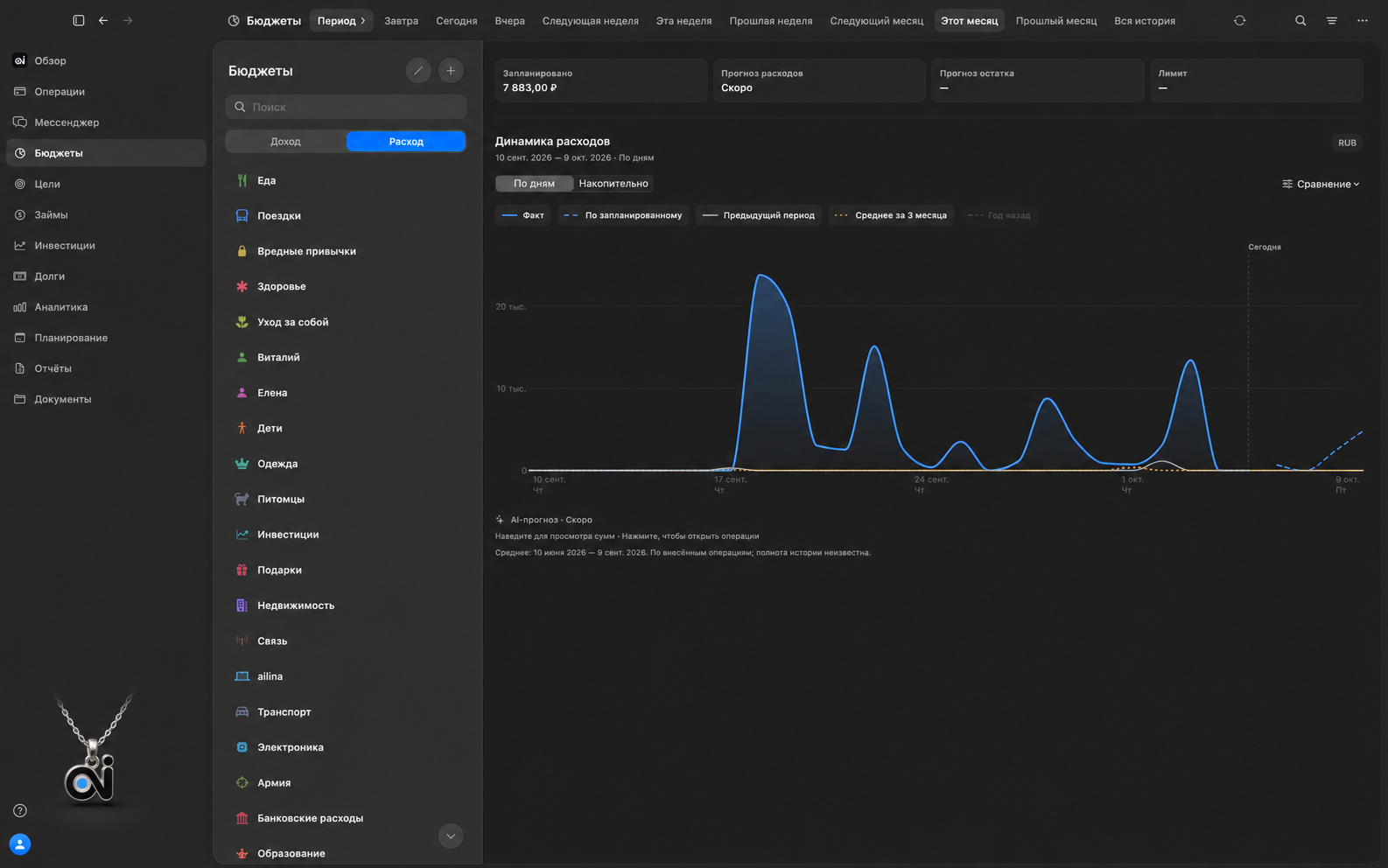1388x868 pixels.
Task: Open the Вредные привычки budget category
Action: point(346,251)
